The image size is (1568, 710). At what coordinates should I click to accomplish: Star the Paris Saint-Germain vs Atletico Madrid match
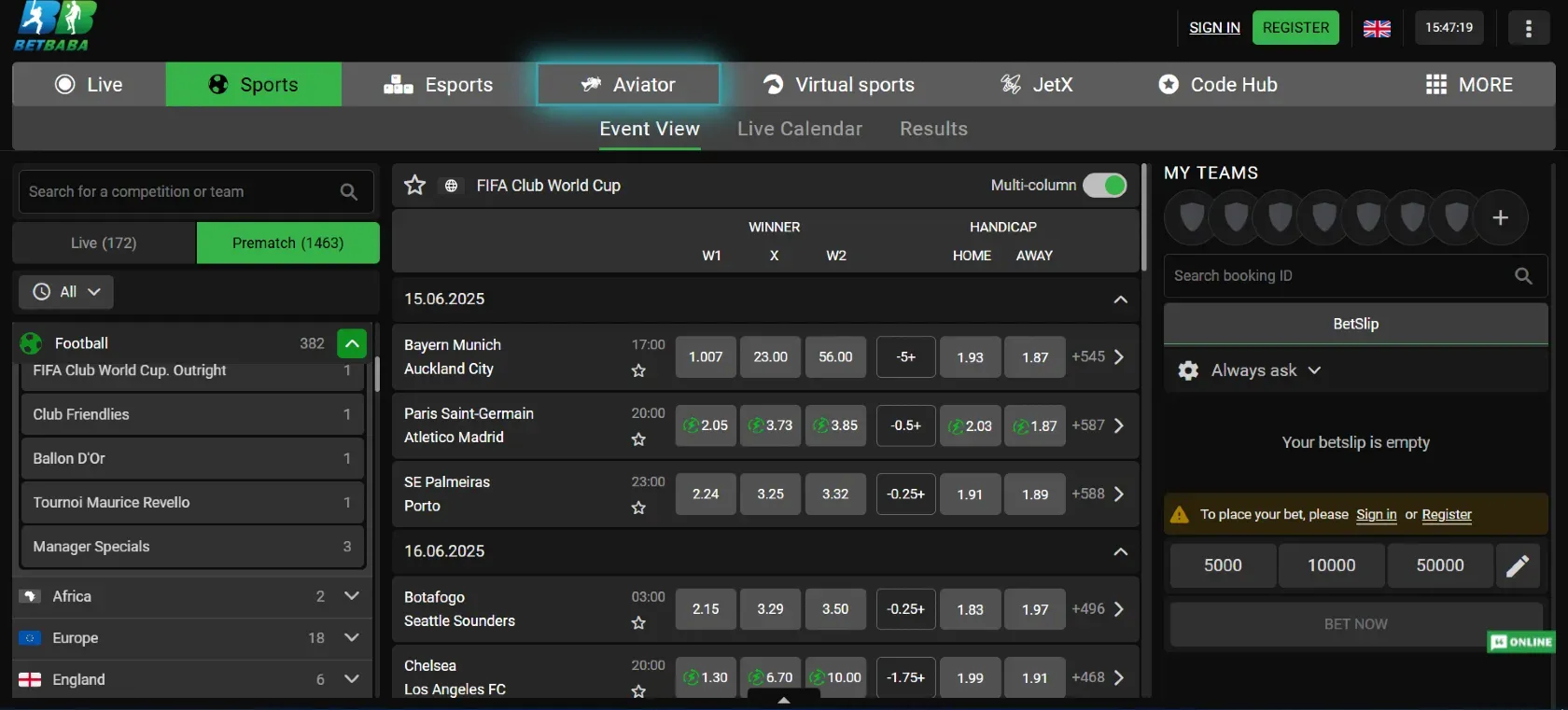638,439
